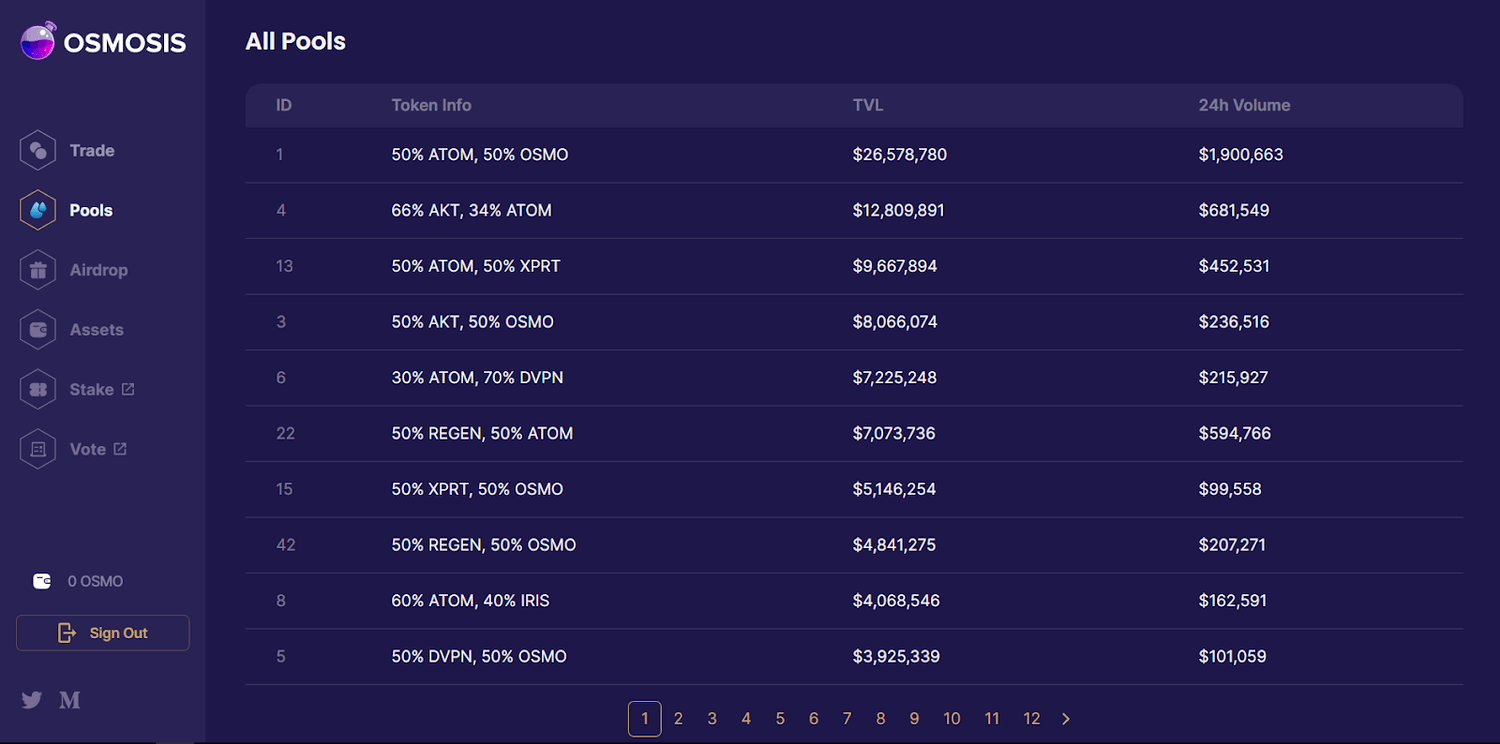The width and height of the screenshot is (1500, 744).
Task: Click pool ID 42 in the table
Action: coord(286,545)
